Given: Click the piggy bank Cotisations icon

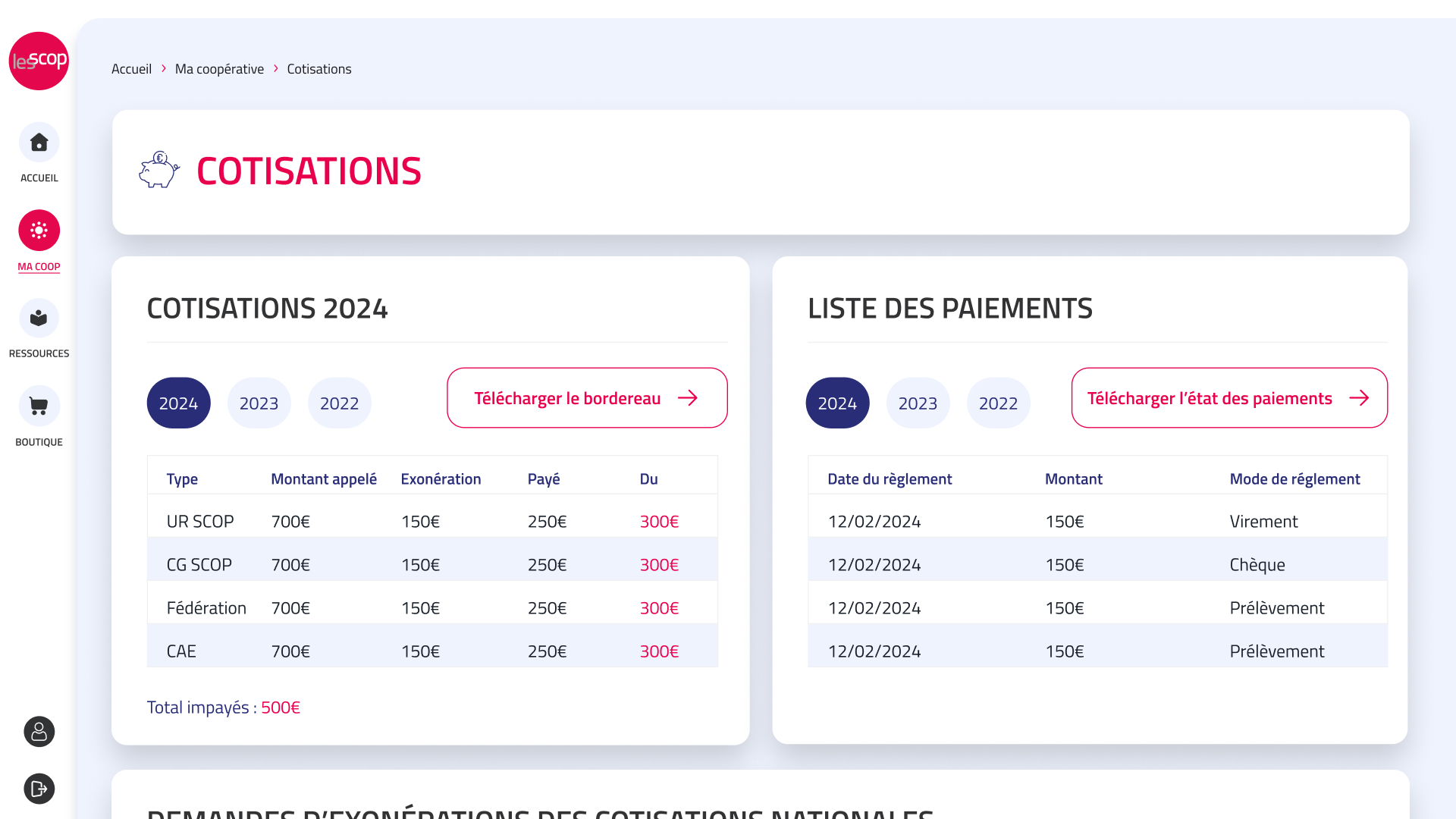Looking at the screenshot, I should coord(159,170).
